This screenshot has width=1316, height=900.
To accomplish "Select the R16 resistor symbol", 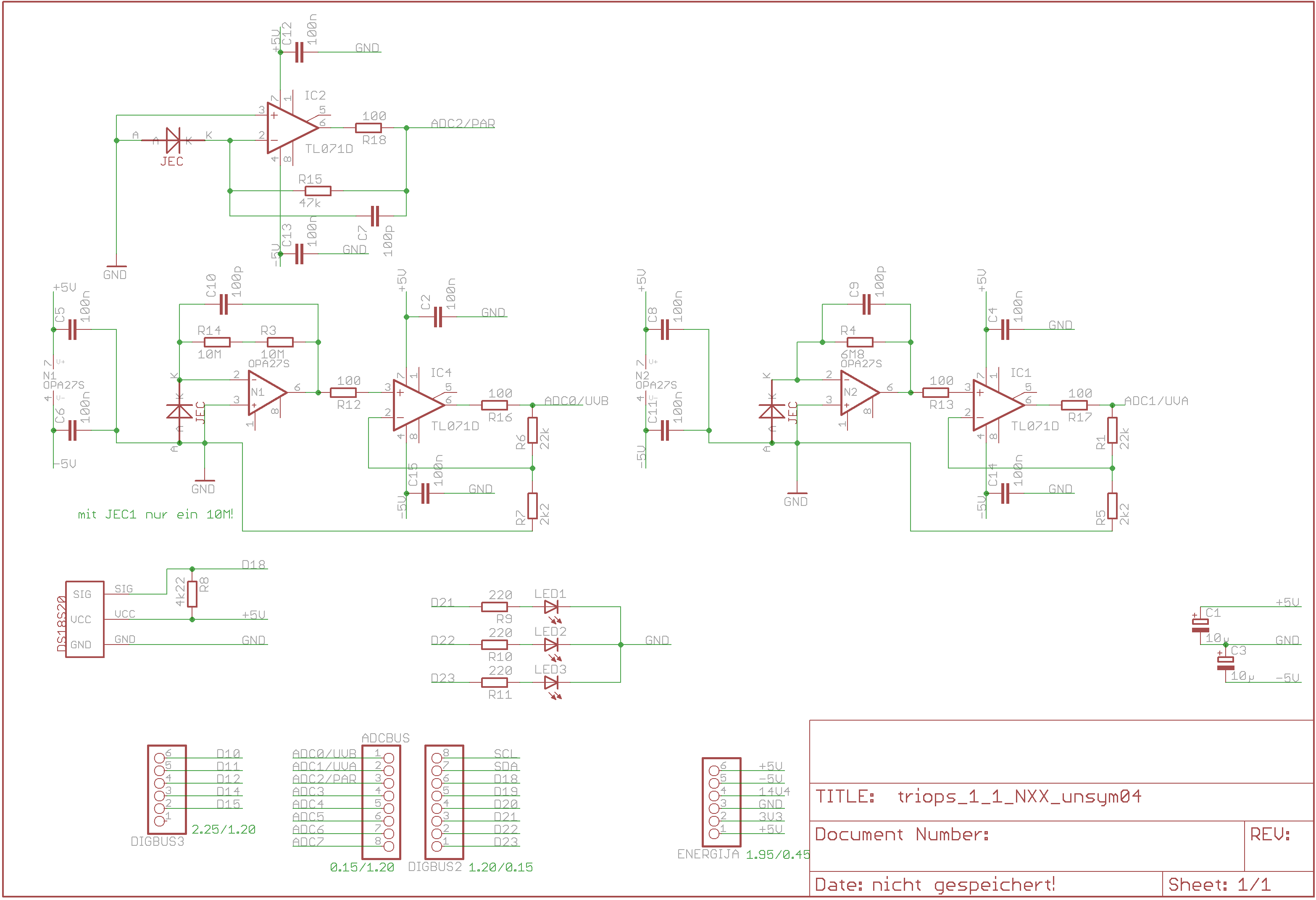I will (495, 405).
